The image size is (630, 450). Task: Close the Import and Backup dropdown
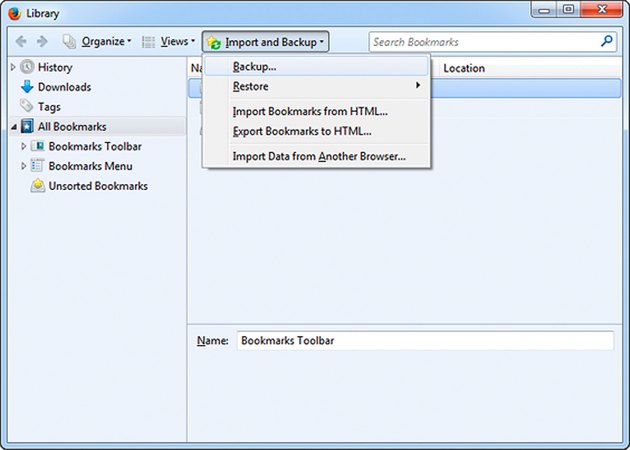[266, 42]
